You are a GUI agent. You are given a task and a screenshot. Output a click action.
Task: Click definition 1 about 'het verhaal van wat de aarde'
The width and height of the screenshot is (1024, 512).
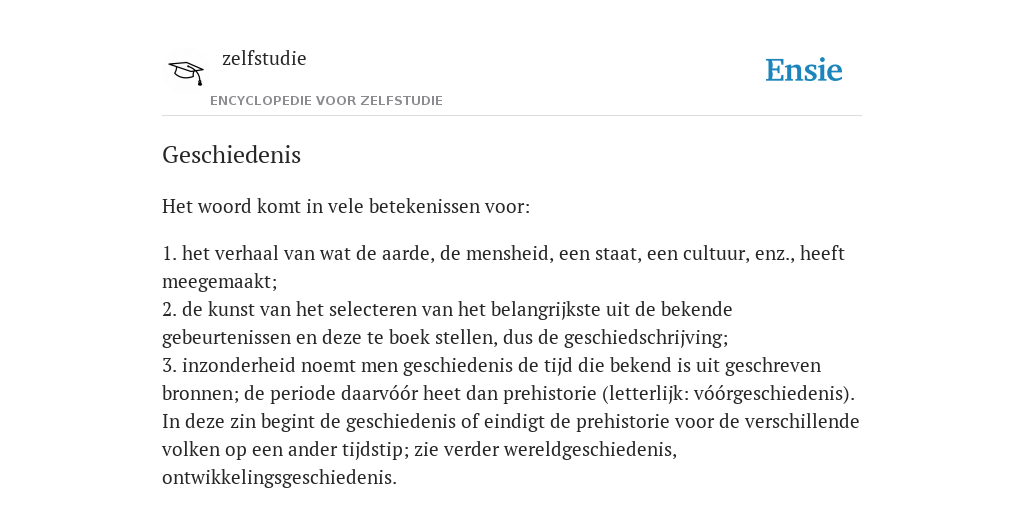point(504,267)
